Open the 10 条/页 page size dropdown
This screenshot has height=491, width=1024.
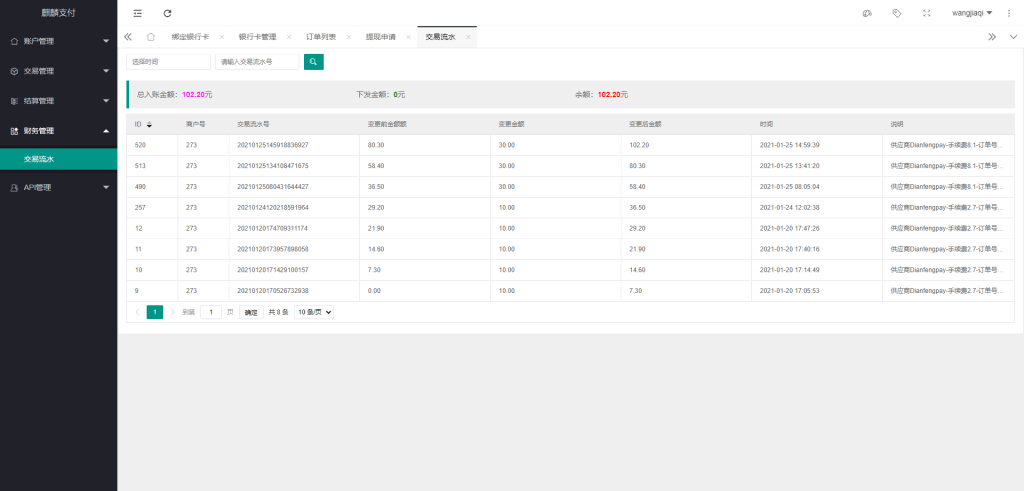tap(314, 312)
